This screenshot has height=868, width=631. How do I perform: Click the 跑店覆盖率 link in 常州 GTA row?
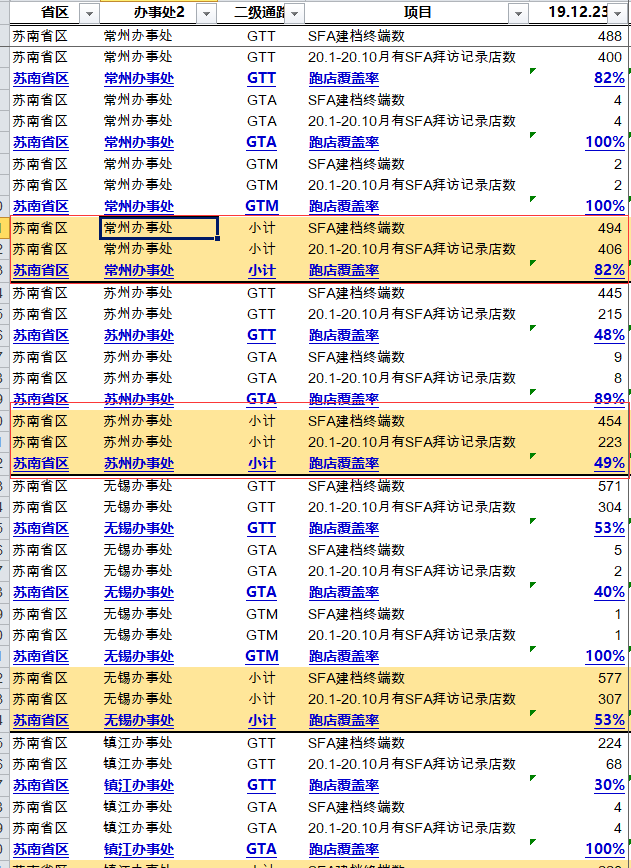344,142
